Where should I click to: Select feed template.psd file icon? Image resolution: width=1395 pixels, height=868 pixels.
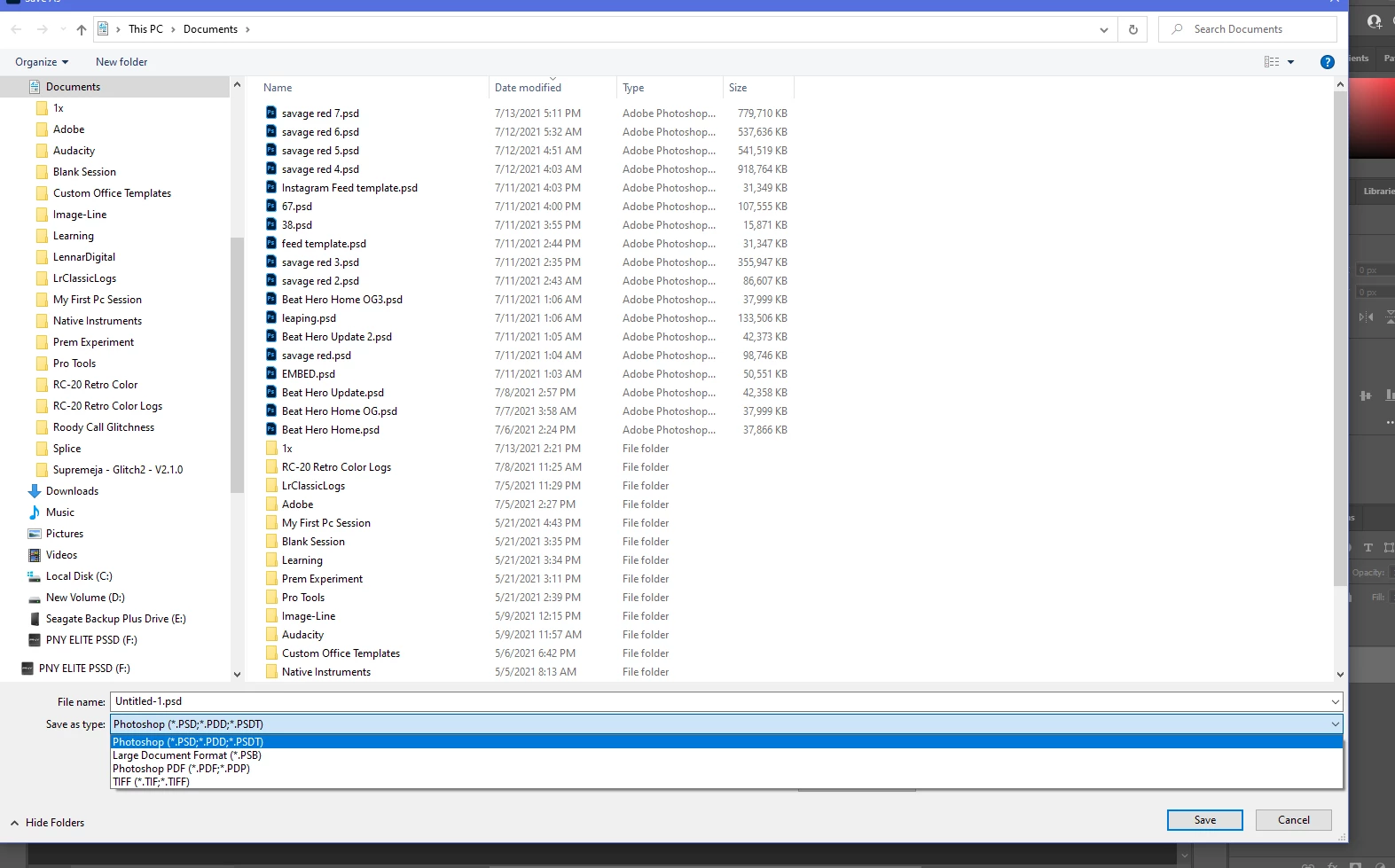pos(271,243)
